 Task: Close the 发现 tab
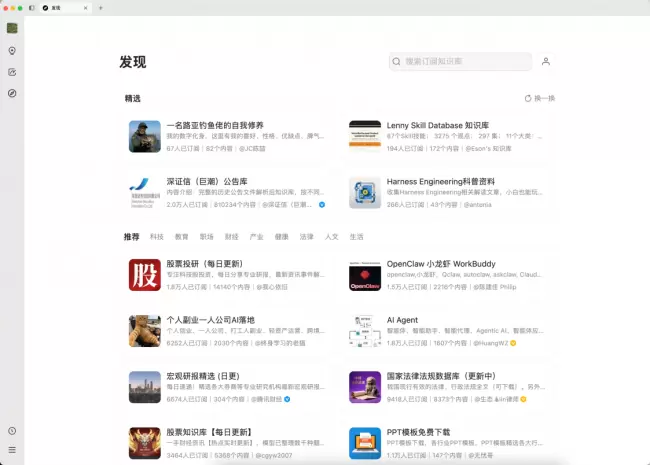84,7
